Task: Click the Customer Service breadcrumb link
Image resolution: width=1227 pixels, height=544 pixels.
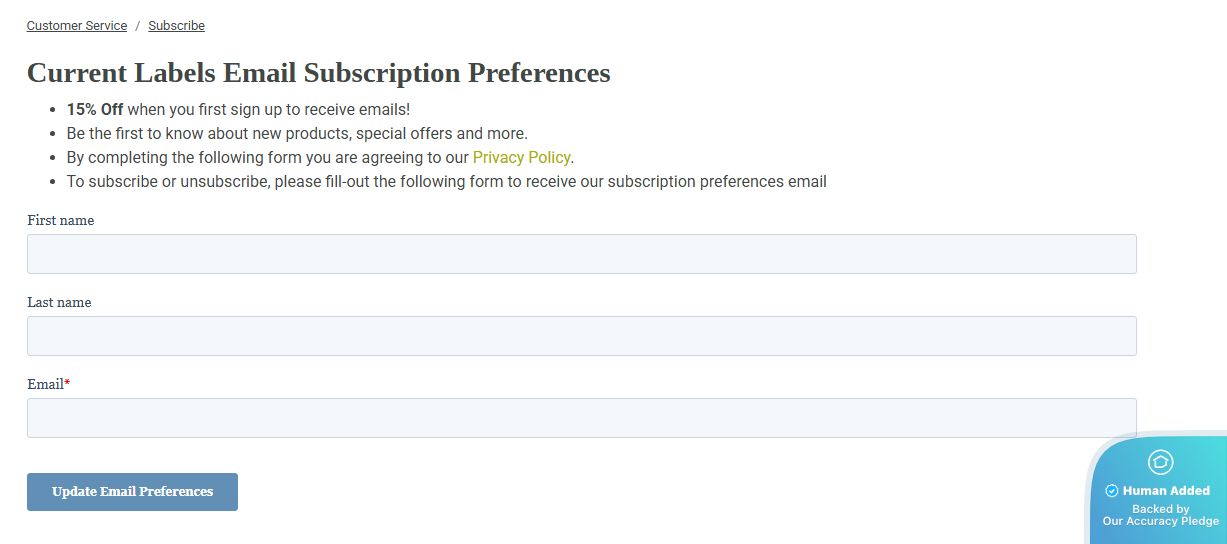Action: coord(77,26)
